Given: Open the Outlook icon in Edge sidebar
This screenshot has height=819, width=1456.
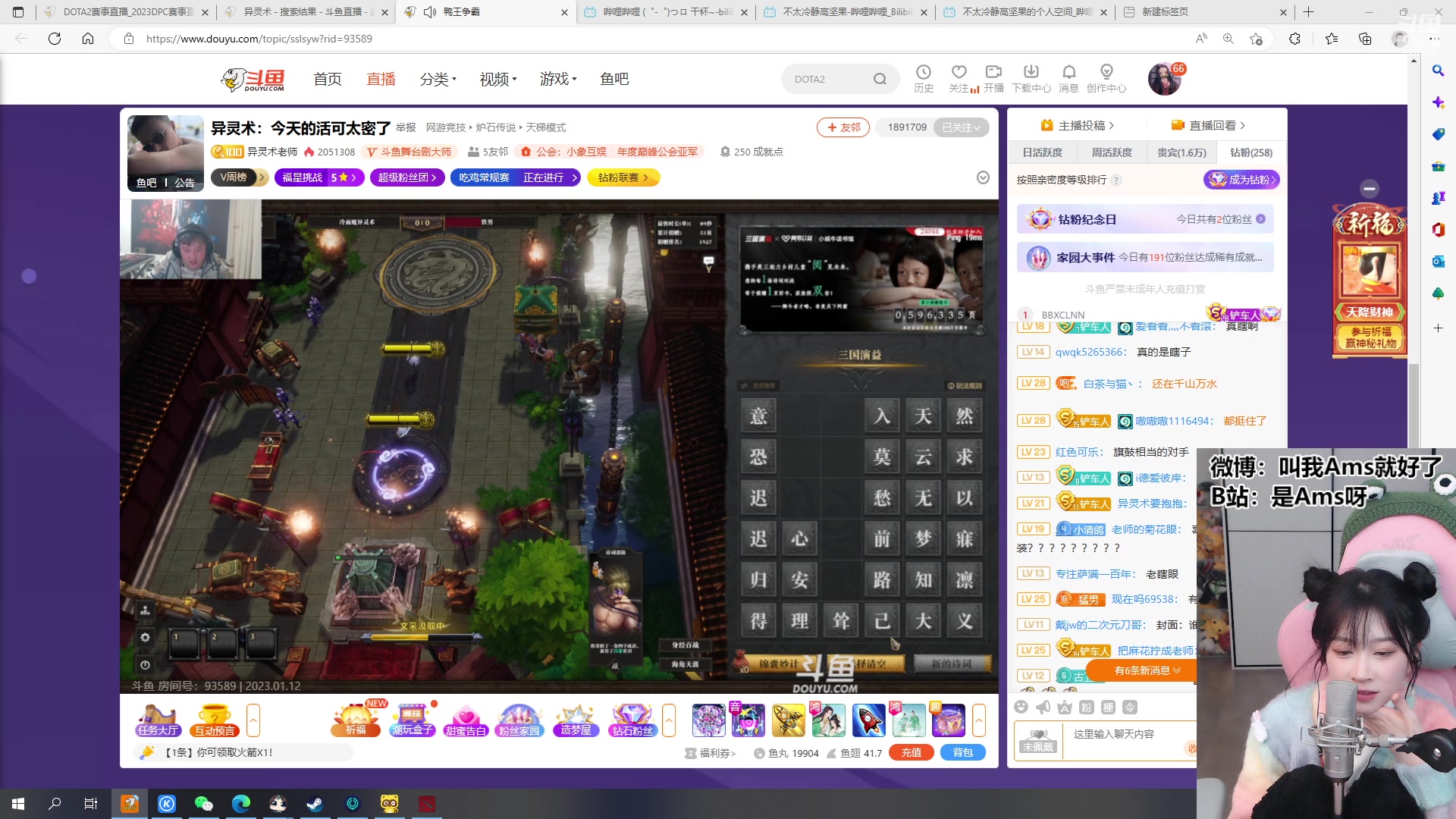Looking at the screenshot, I should [x=1438, y=262].
